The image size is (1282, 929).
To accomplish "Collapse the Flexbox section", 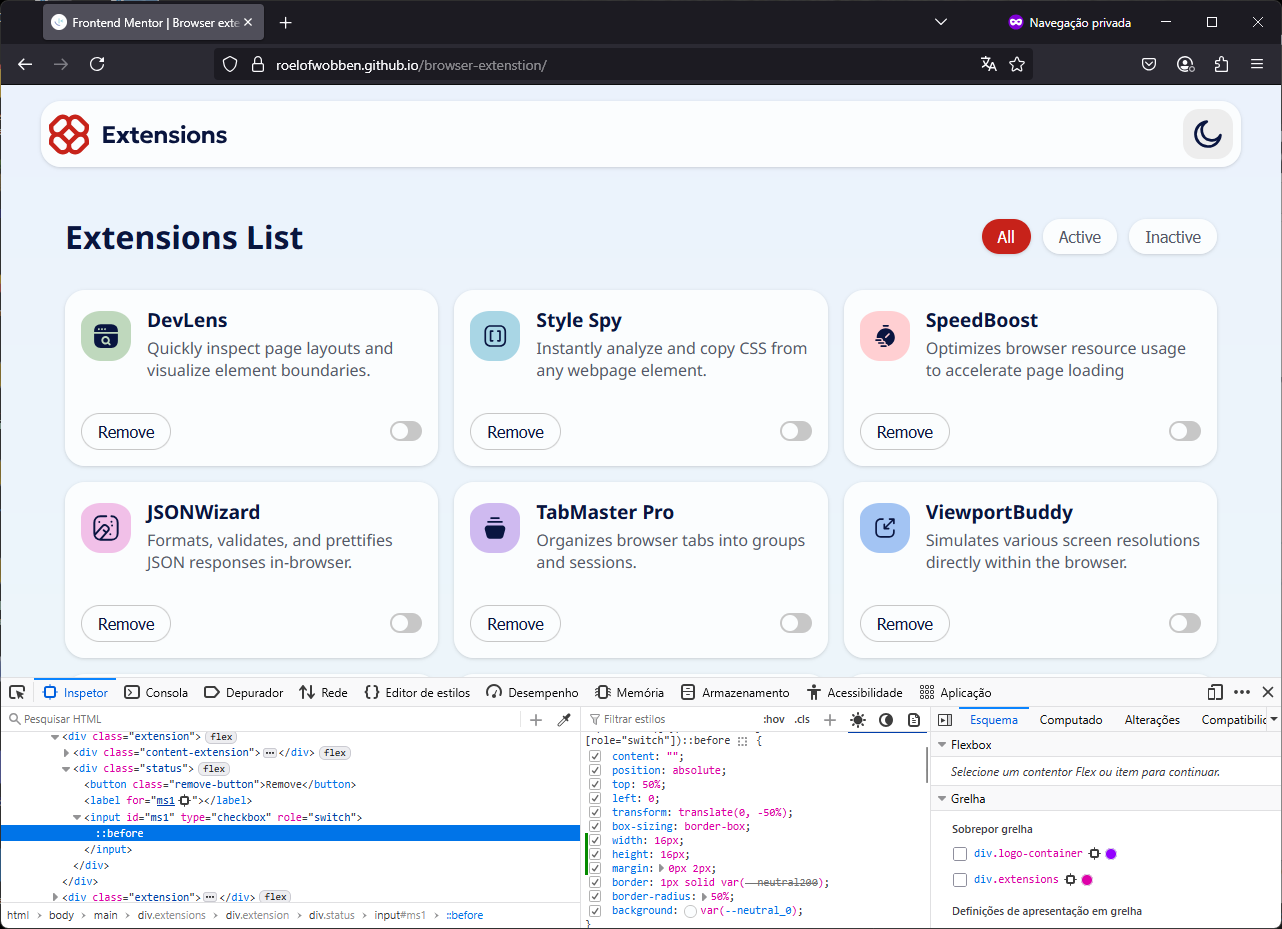I will [941, 745].
